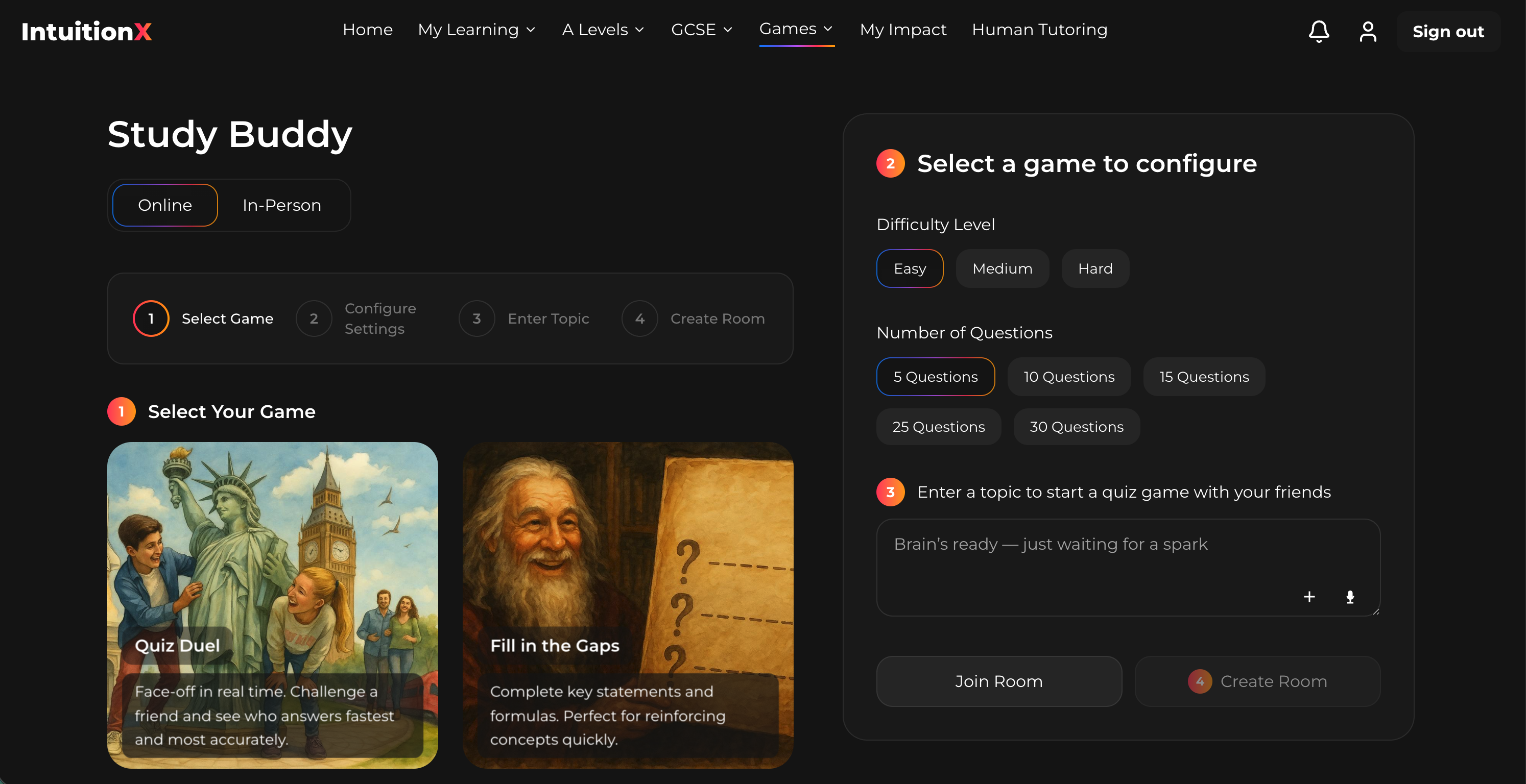Click the Join Room button
Screen dimensions: 1526x784
pos(999,681)
